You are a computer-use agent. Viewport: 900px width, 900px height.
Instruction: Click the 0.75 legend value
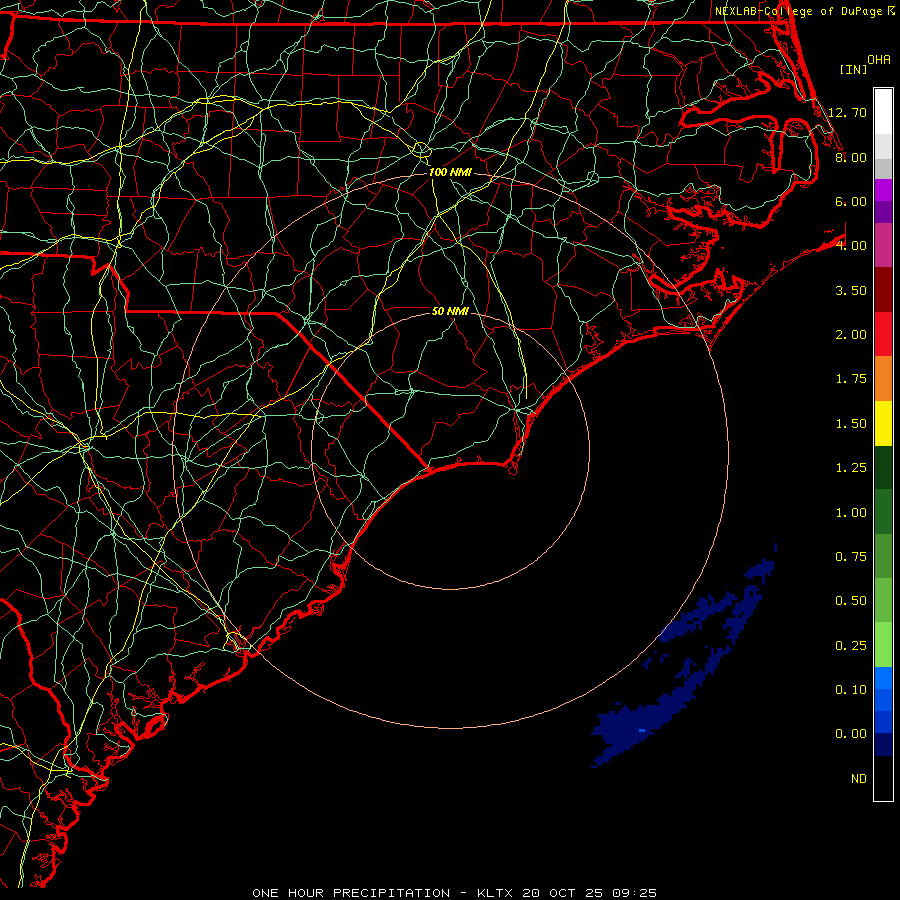(851, 557)
